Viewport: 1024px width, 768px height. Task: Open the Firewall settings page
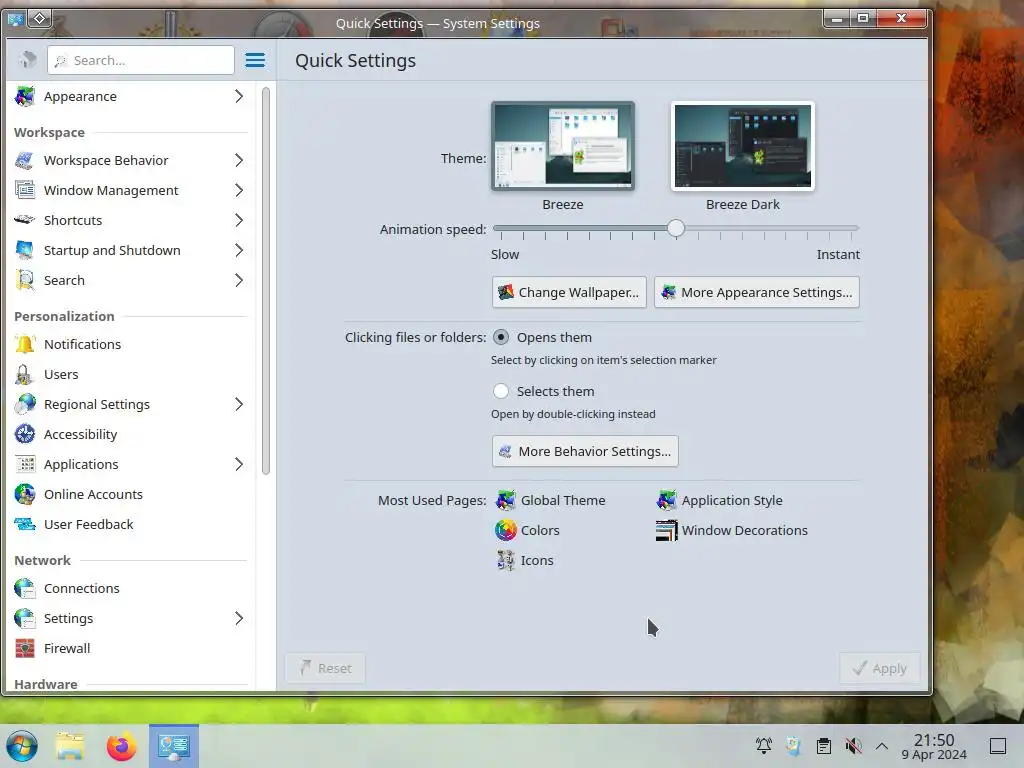click(x=131, y=648)
